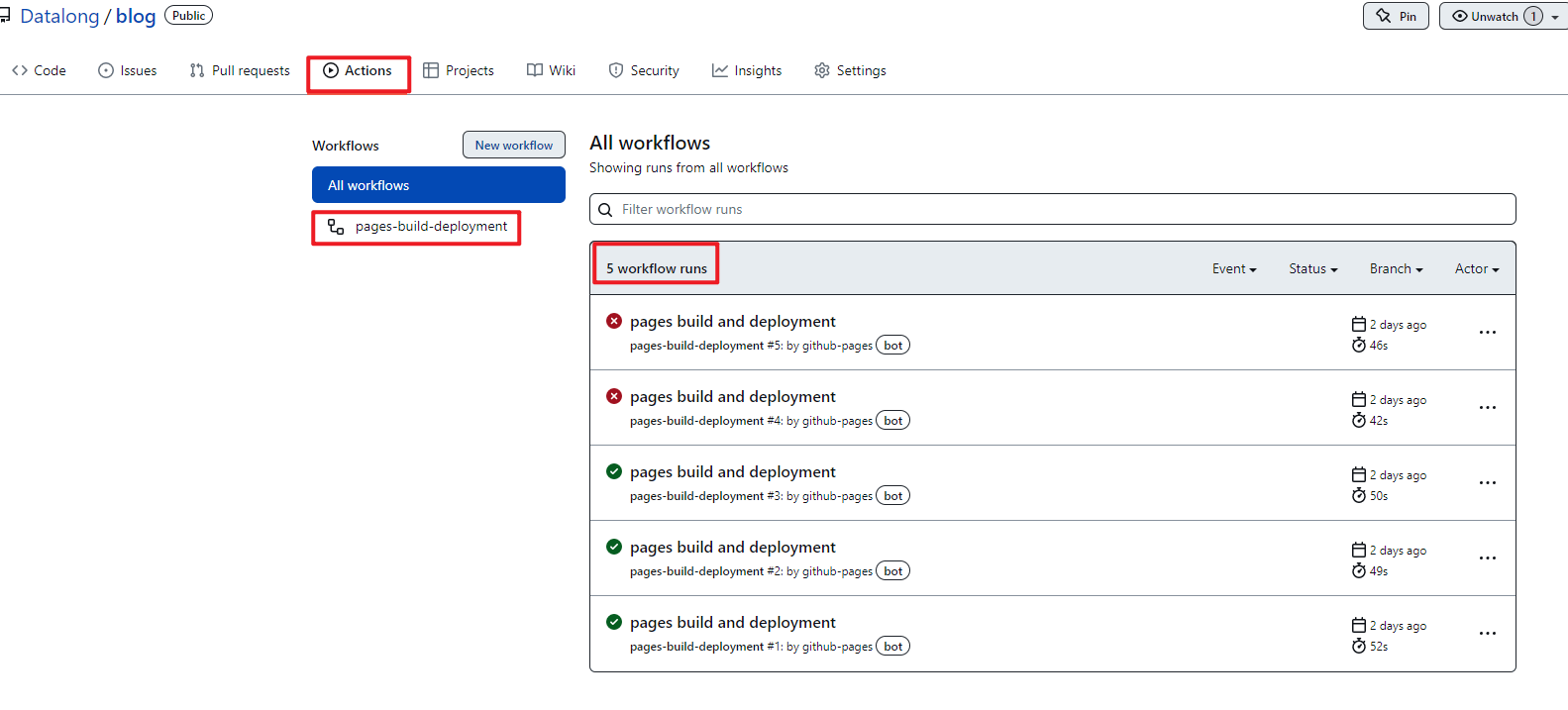Click the stopwatch icon showing 52s
Image resolution: width=1568 pixels, height=710 pixels.
coord(1359,646)
